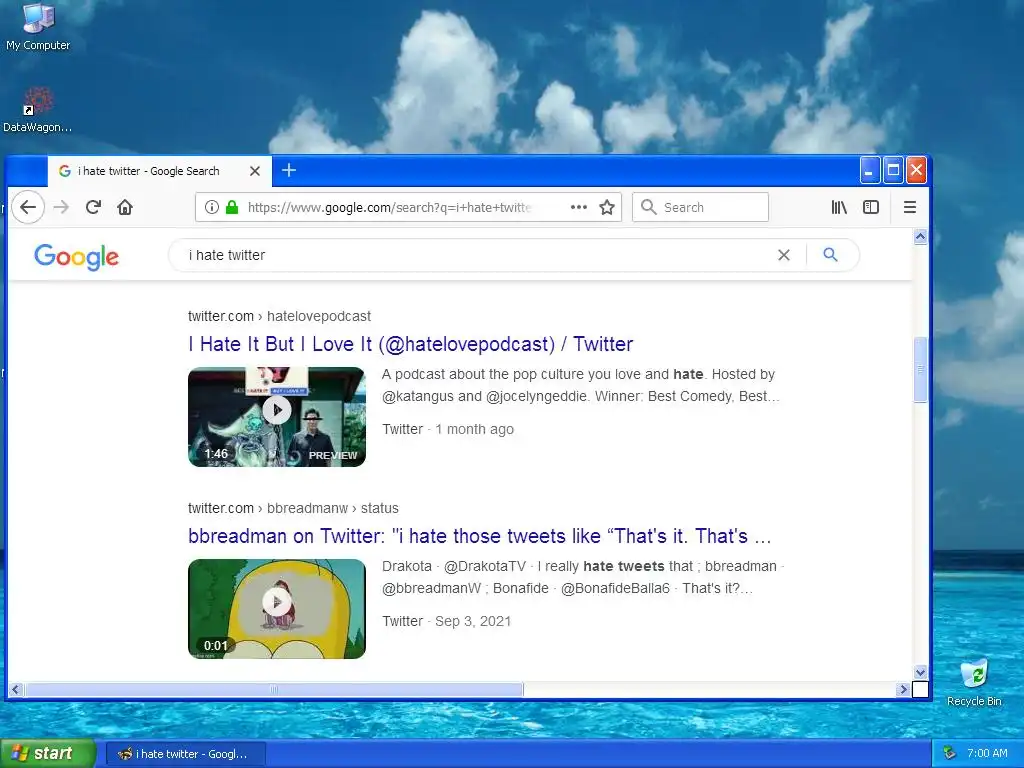The height and width of the screenshot is (768, 1024).
Task: Click the vertical scrollbar up arrow
Action: click(x=920, y=236)
